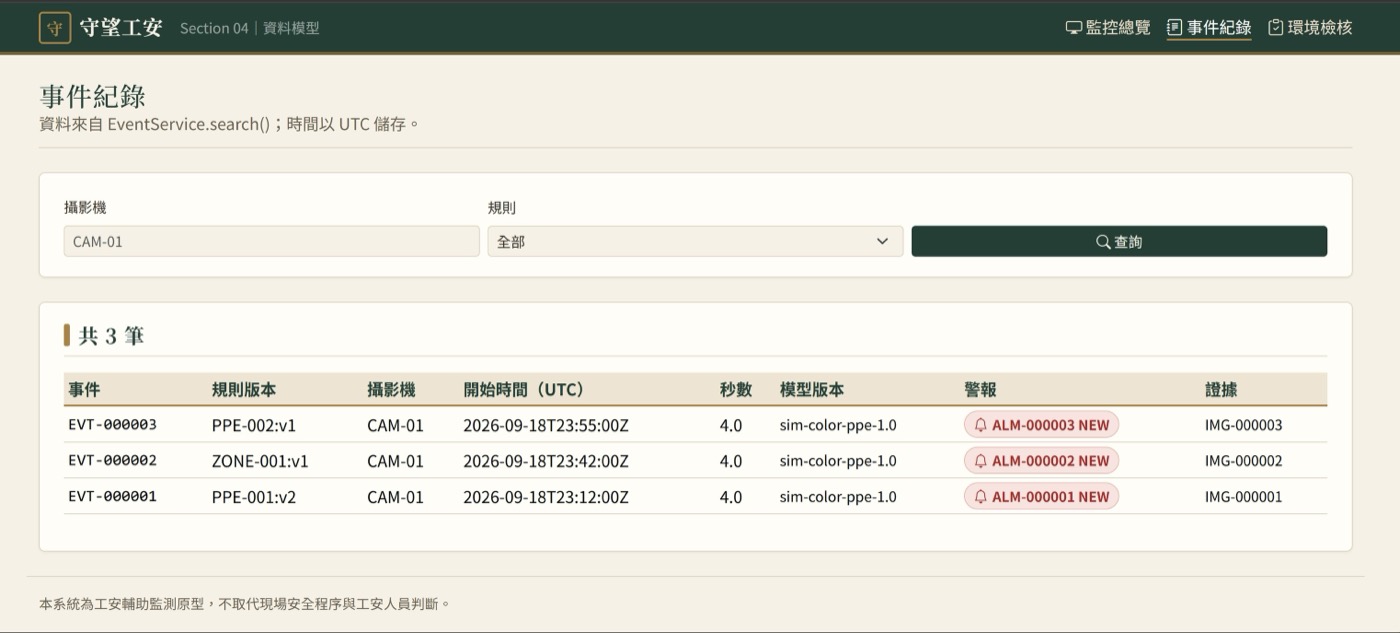Click start time 2026-09-18T23:42:00Z
The height and width of the screenshot is (633, 1400).
[x=546, y=461]
